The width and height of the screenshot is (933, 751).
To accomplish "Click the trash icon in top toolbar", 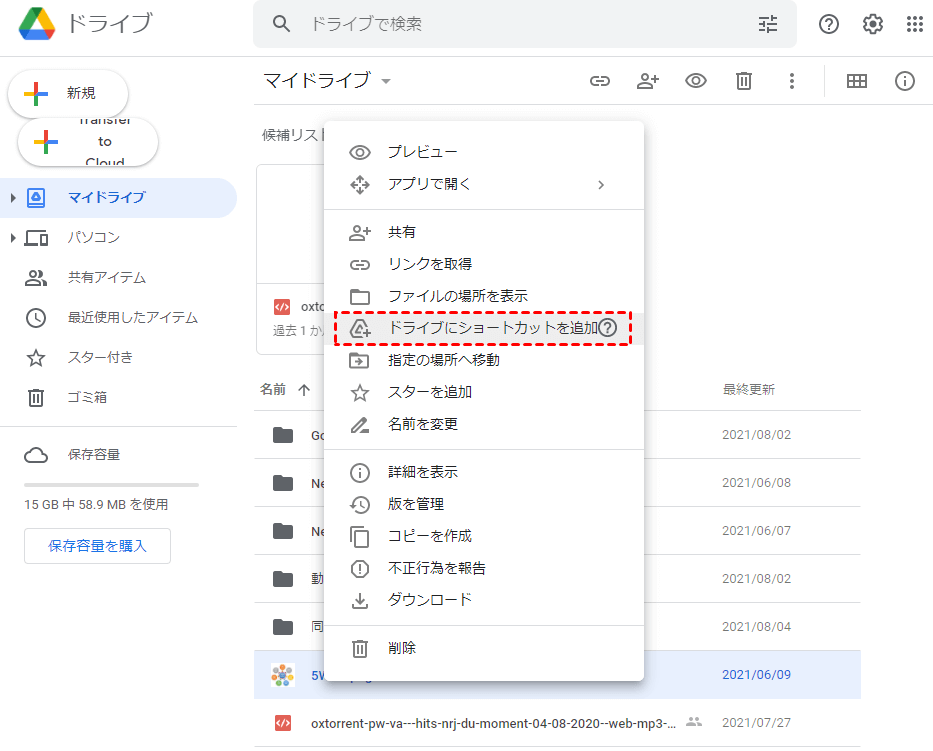I will (744, 81).
